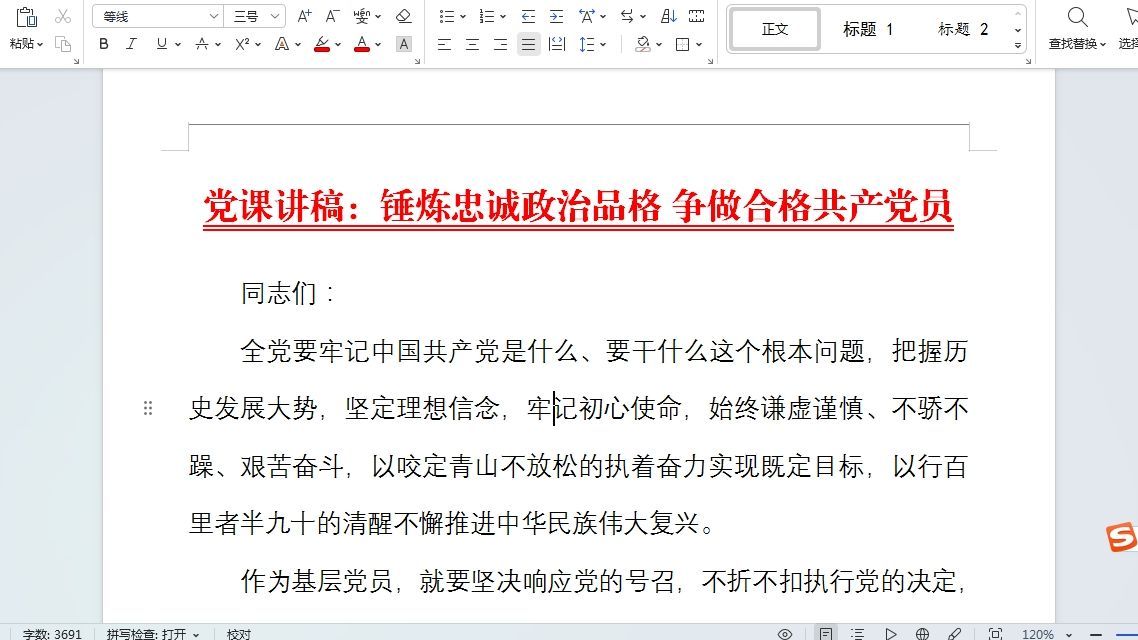Screen dimensions: 1138x640
Task: Open font color dropdown arrow
Action: point(378,45)
